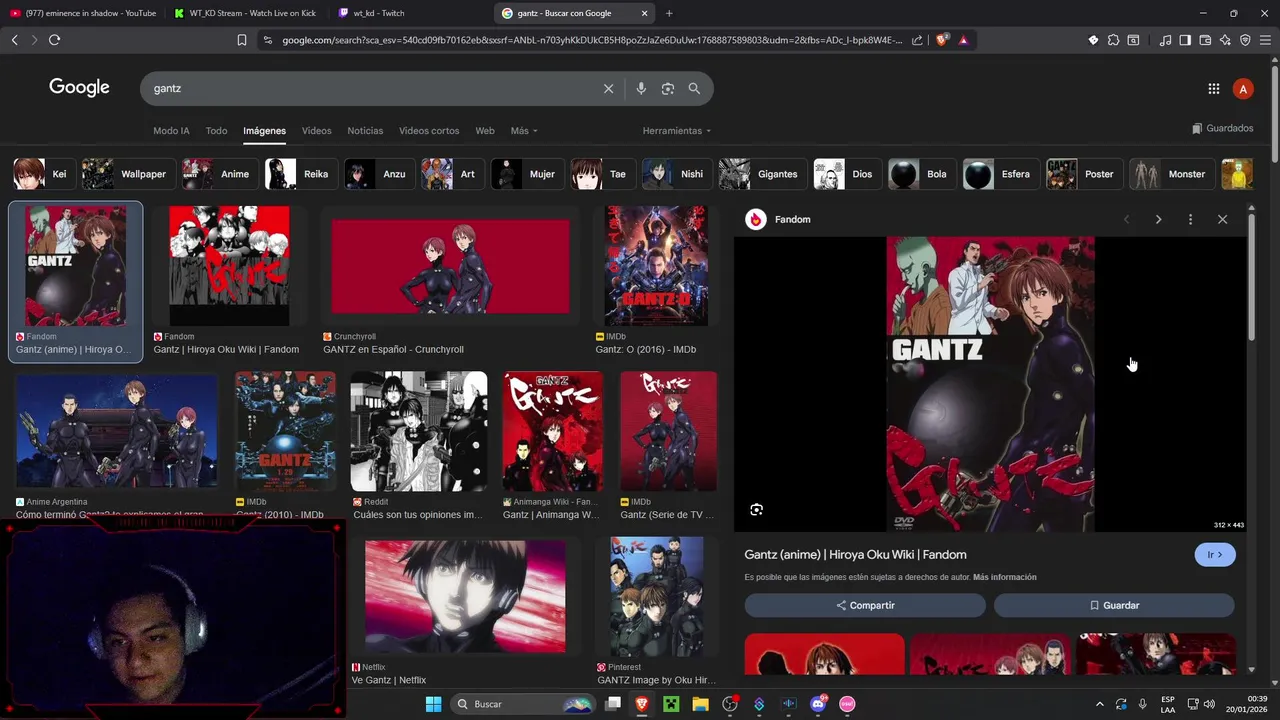The width and height of the screenshot is (1280, 720).
Task: Show next image in preview panel
Action: [1158, 219]
